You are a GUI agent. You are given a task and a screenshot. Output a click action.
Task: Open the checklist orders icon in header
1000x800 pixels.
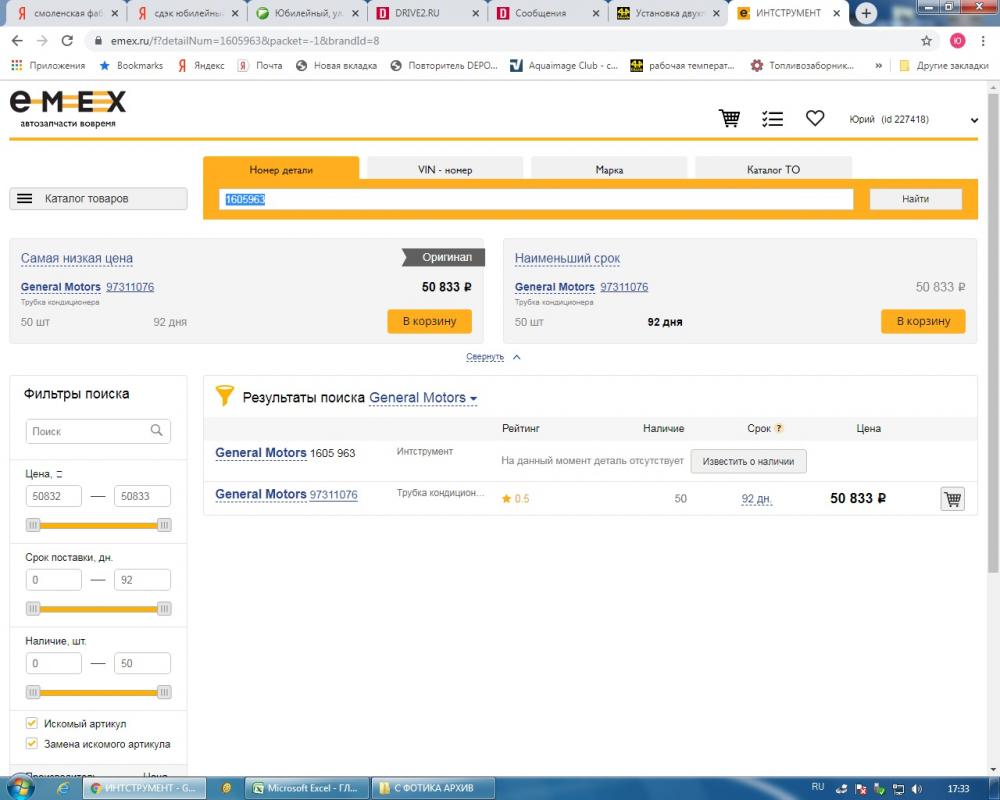(772, 119)
